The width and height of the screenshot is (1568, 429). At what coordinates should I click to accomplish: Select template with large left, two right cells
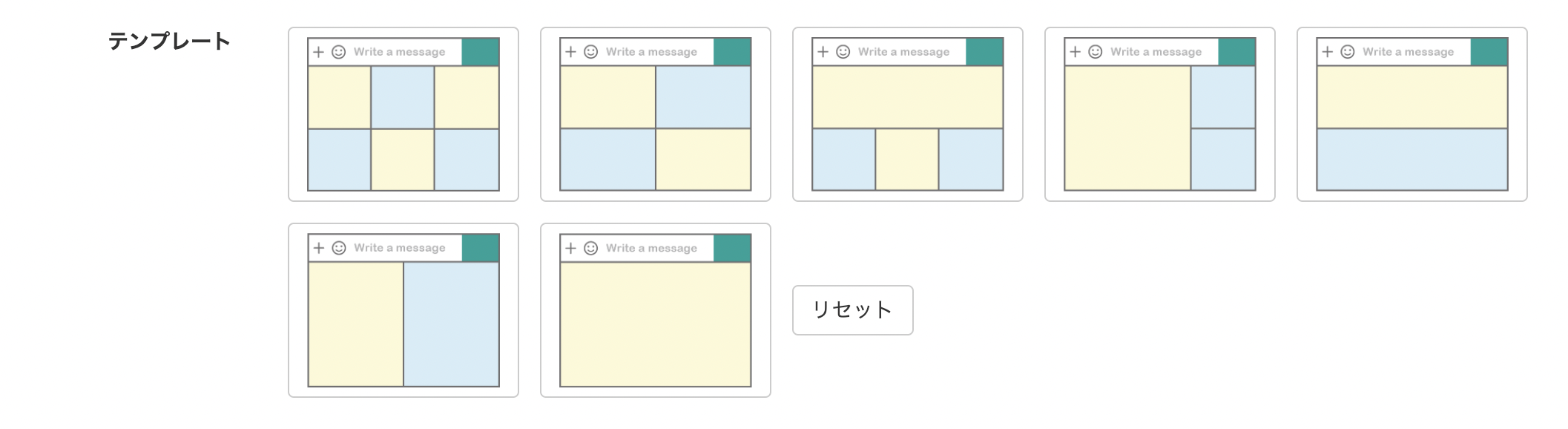(x=1160, y=114)
